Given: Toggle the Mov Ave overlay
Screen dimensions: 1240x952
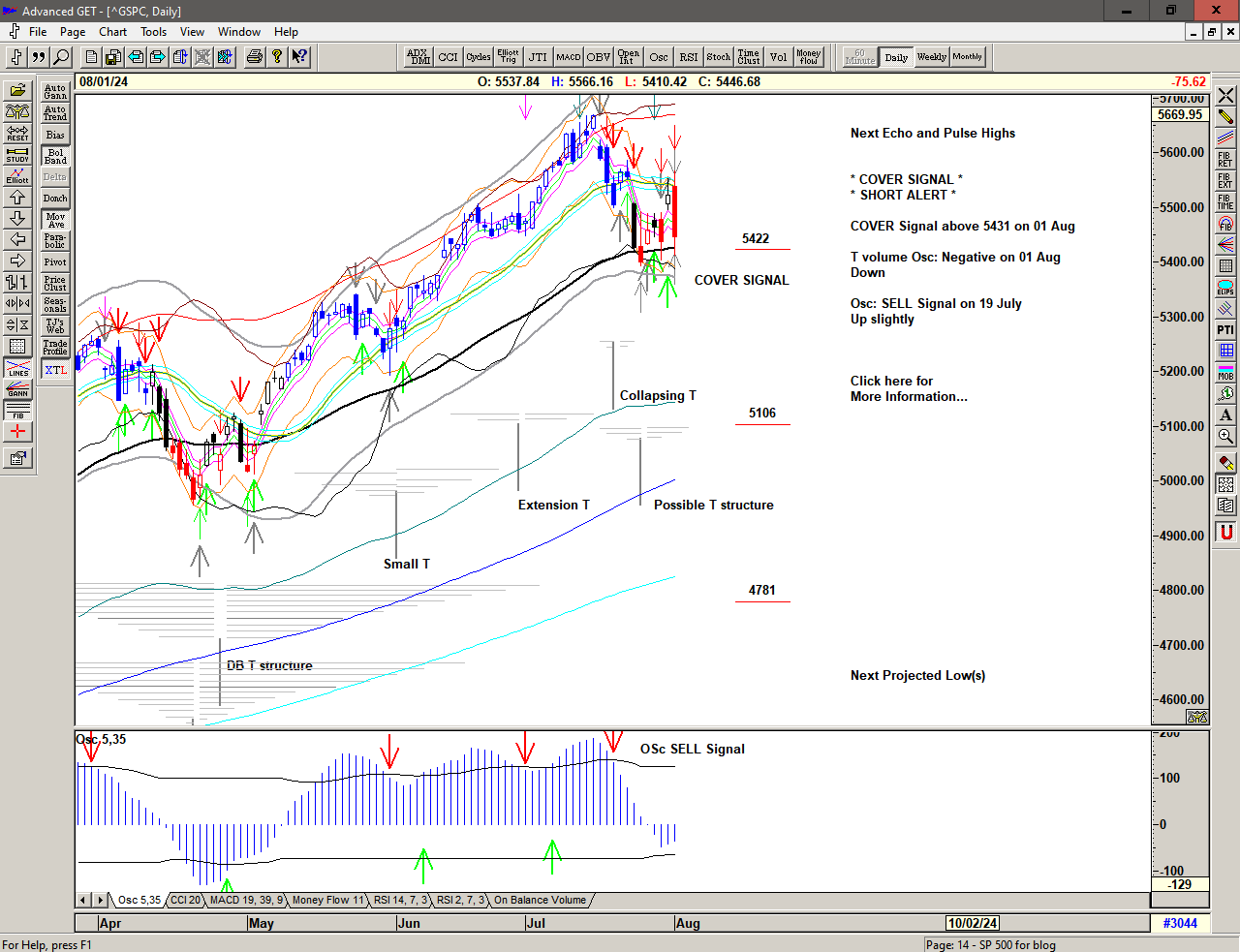Looking at the screenshot, I should coord(55,220).
